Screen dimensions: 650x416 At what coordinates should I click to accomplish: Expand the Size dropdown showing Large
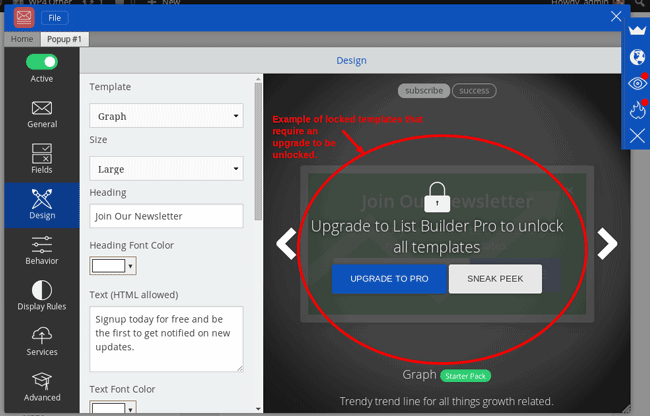pos(166,169)
